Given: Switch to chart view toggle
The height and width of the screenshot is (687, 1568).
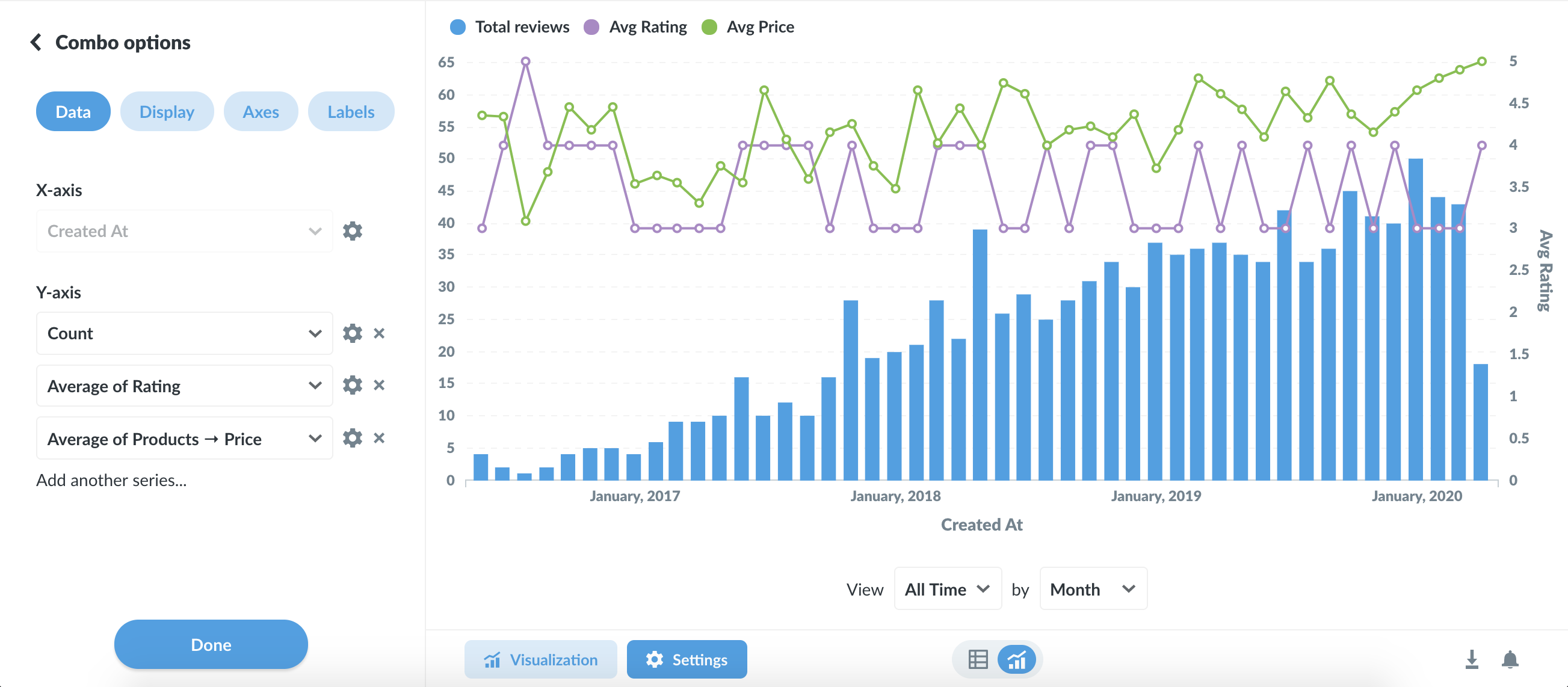Looking at the screenshot, I should 1016,659.
